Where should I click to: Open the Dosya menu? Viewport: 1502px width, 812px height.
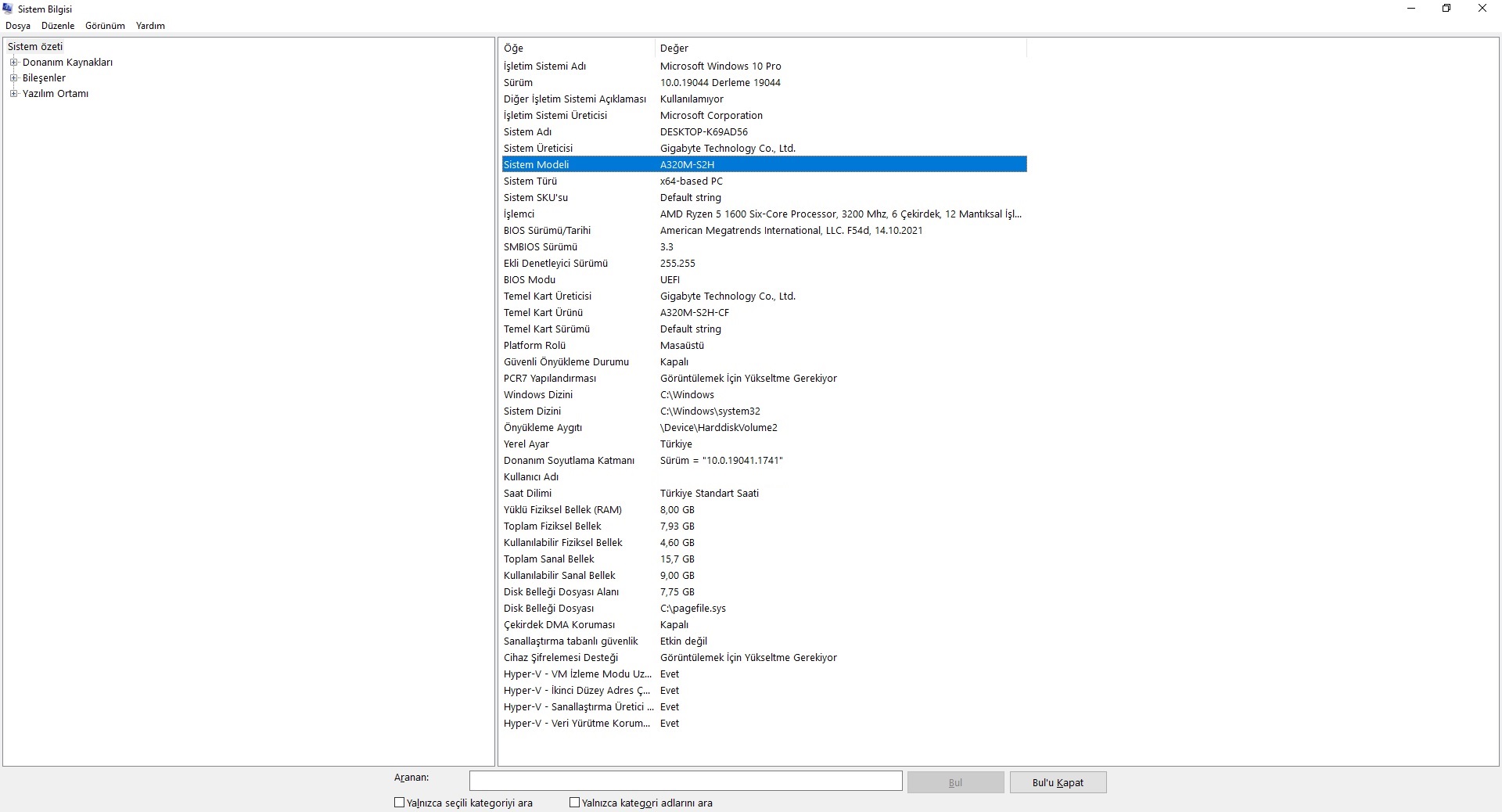[18, 26]
